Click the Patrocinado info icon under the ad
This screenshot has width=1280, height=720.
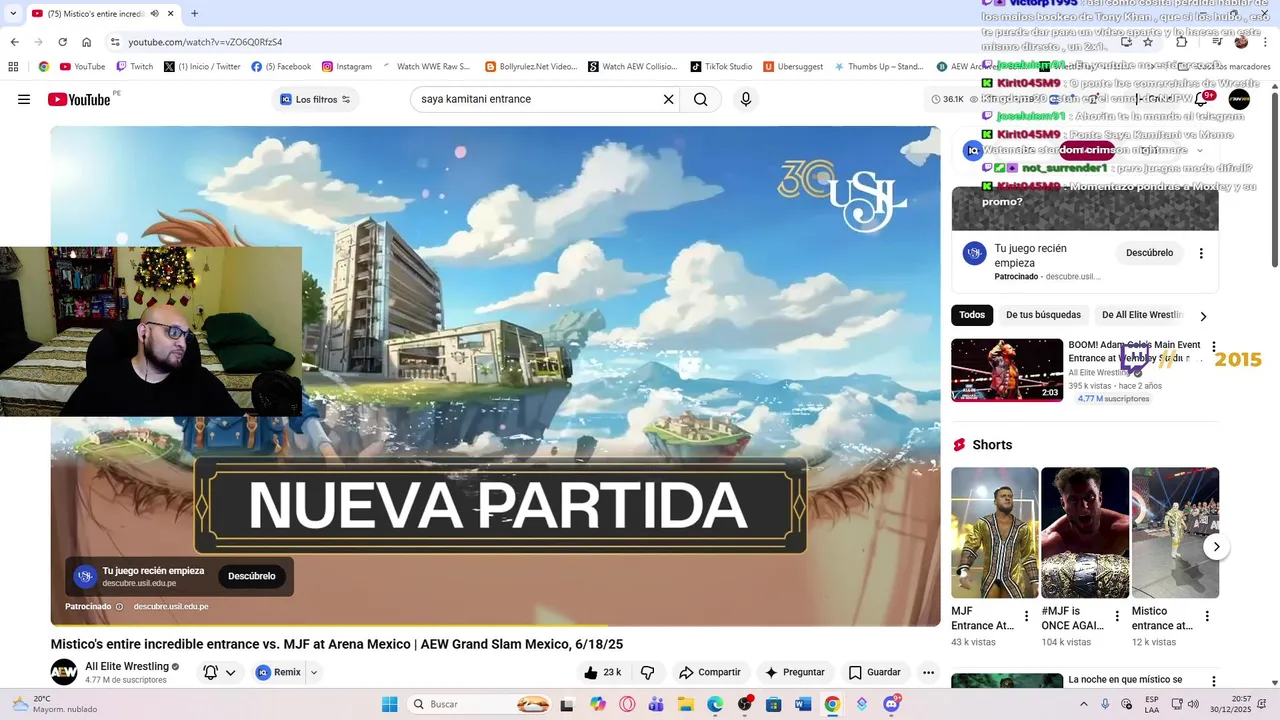(x=119, y=607)
